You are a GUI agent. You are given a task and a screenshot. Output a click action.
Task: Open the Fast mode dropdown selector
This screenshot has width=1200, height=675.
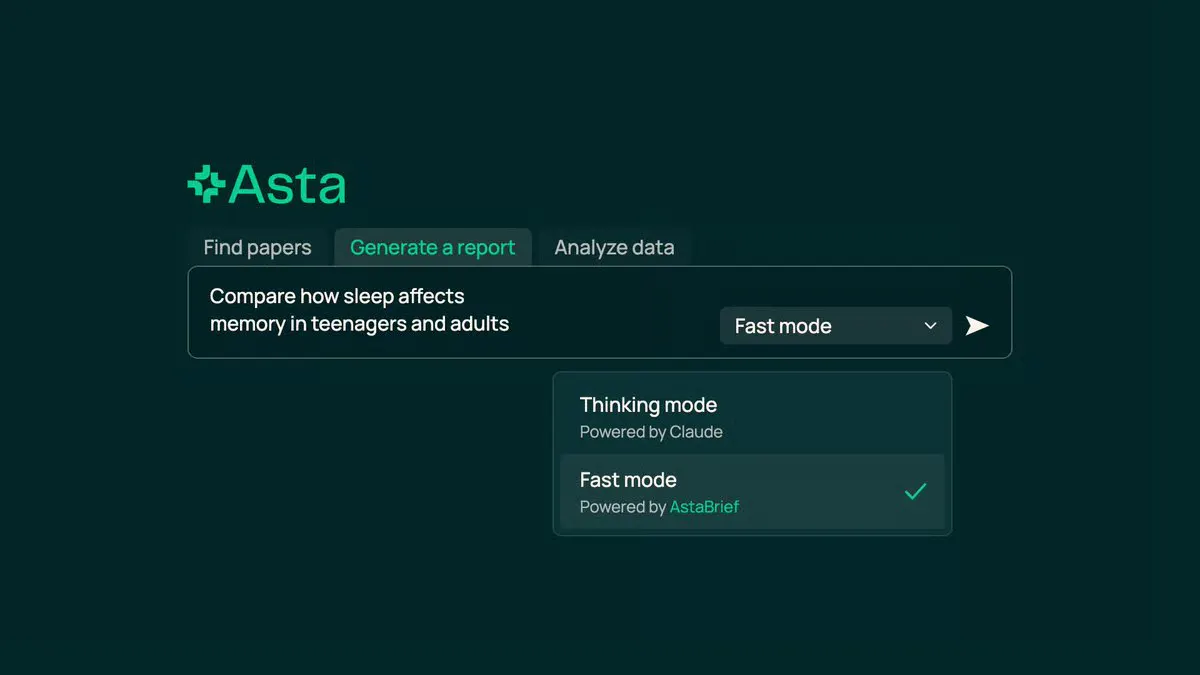point(836,326)
